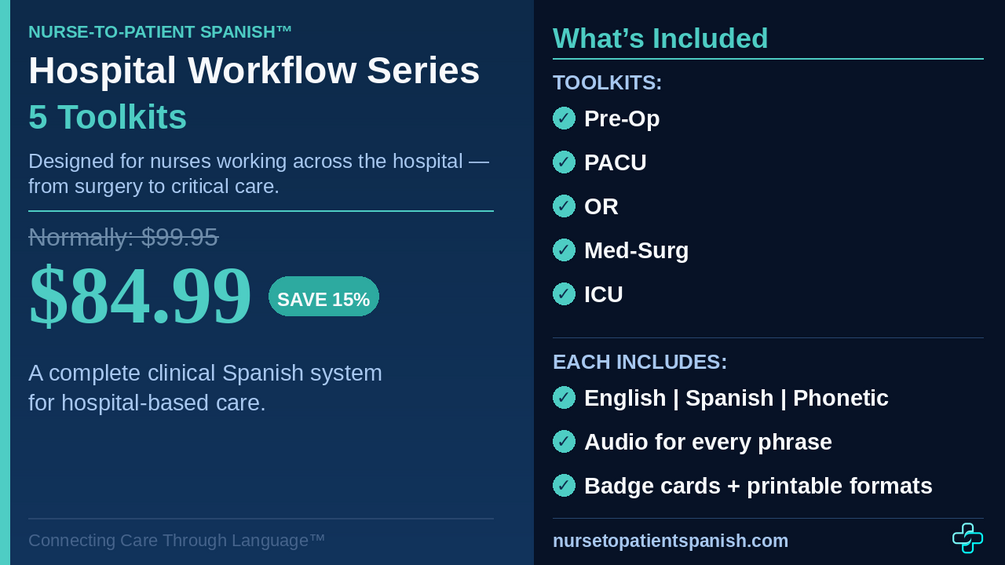
Task: Open the nursetopatientspanish.com link
Action: pos(670,541)
